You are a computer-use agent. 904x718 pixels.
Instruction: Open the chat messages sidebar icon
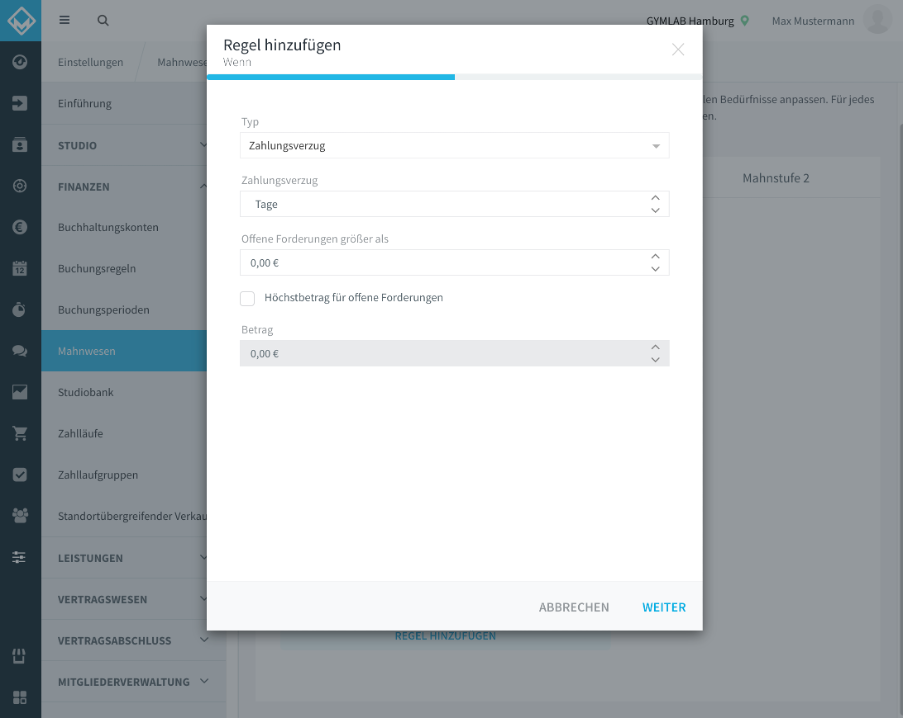click(20, 351)
